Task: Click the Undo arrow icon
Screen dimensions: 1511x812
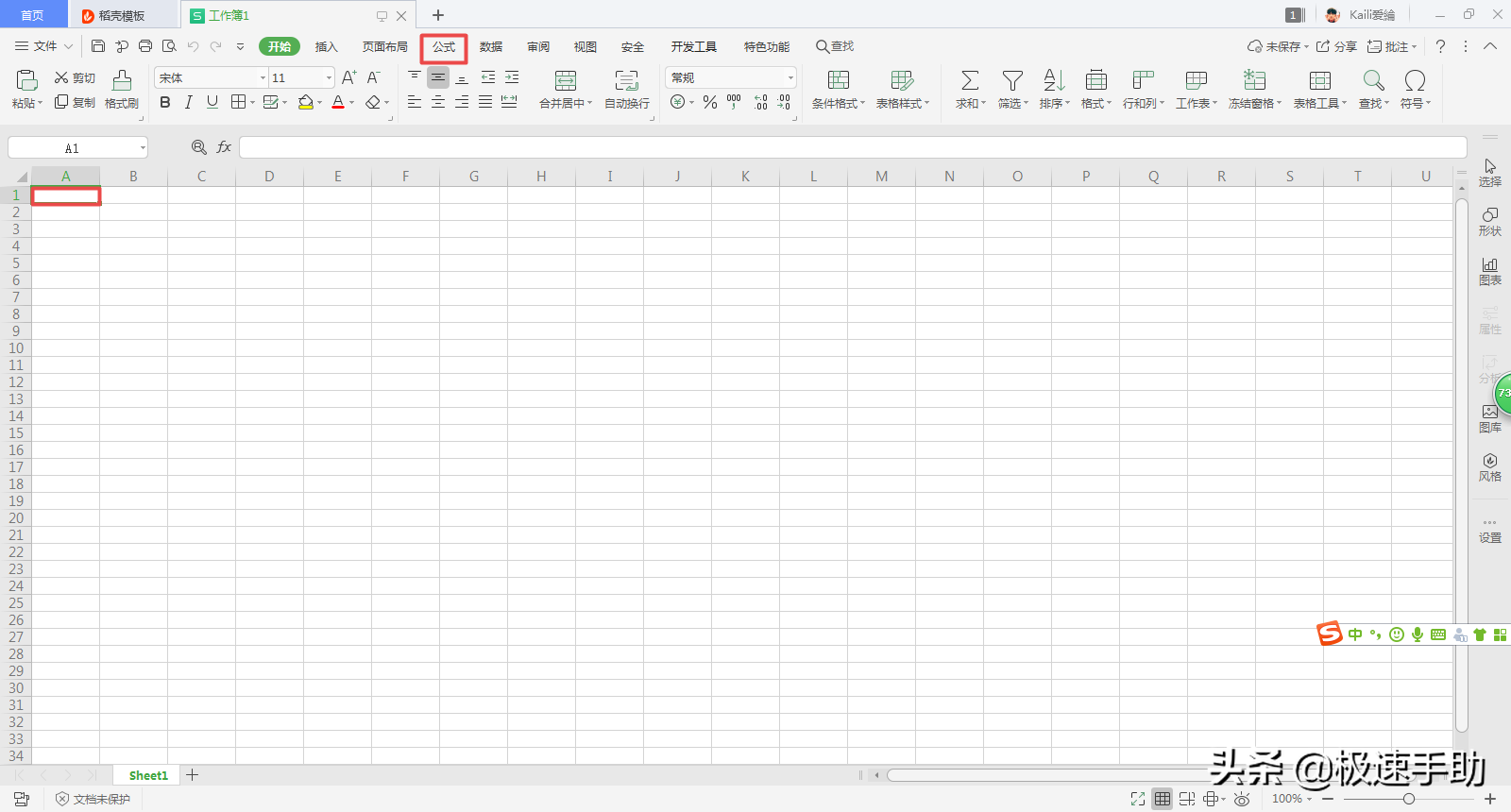Action: [x=193, y=45]
